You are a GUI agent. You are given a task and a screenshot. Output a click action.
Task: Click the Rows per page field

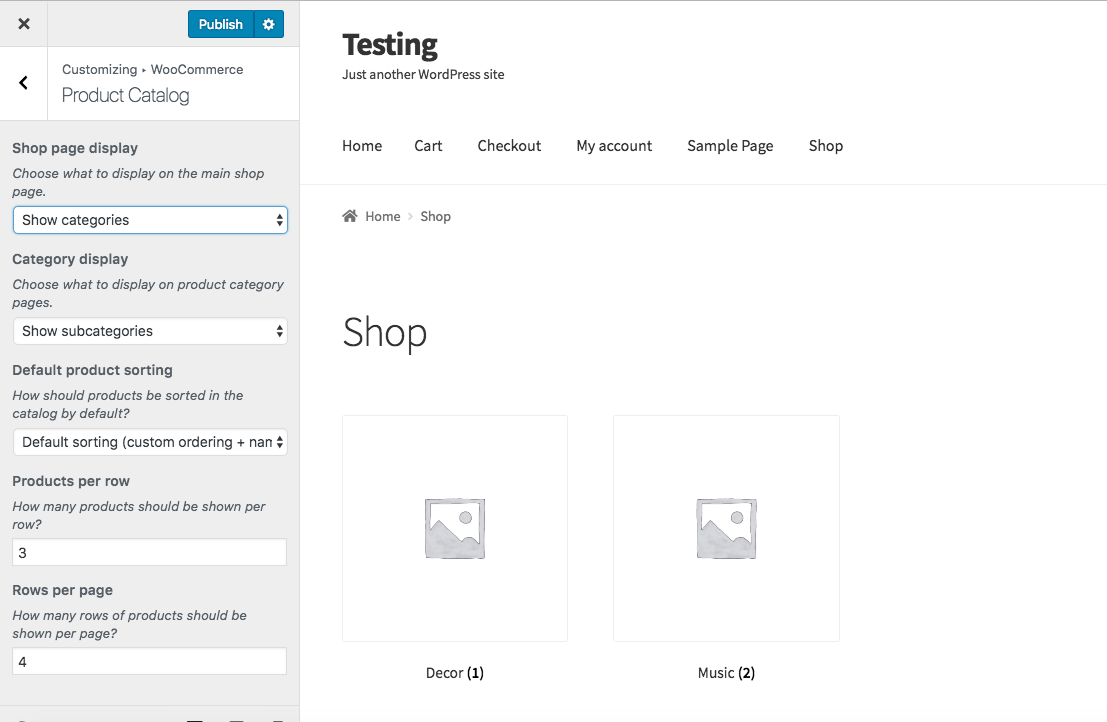(x=150, y=662)
